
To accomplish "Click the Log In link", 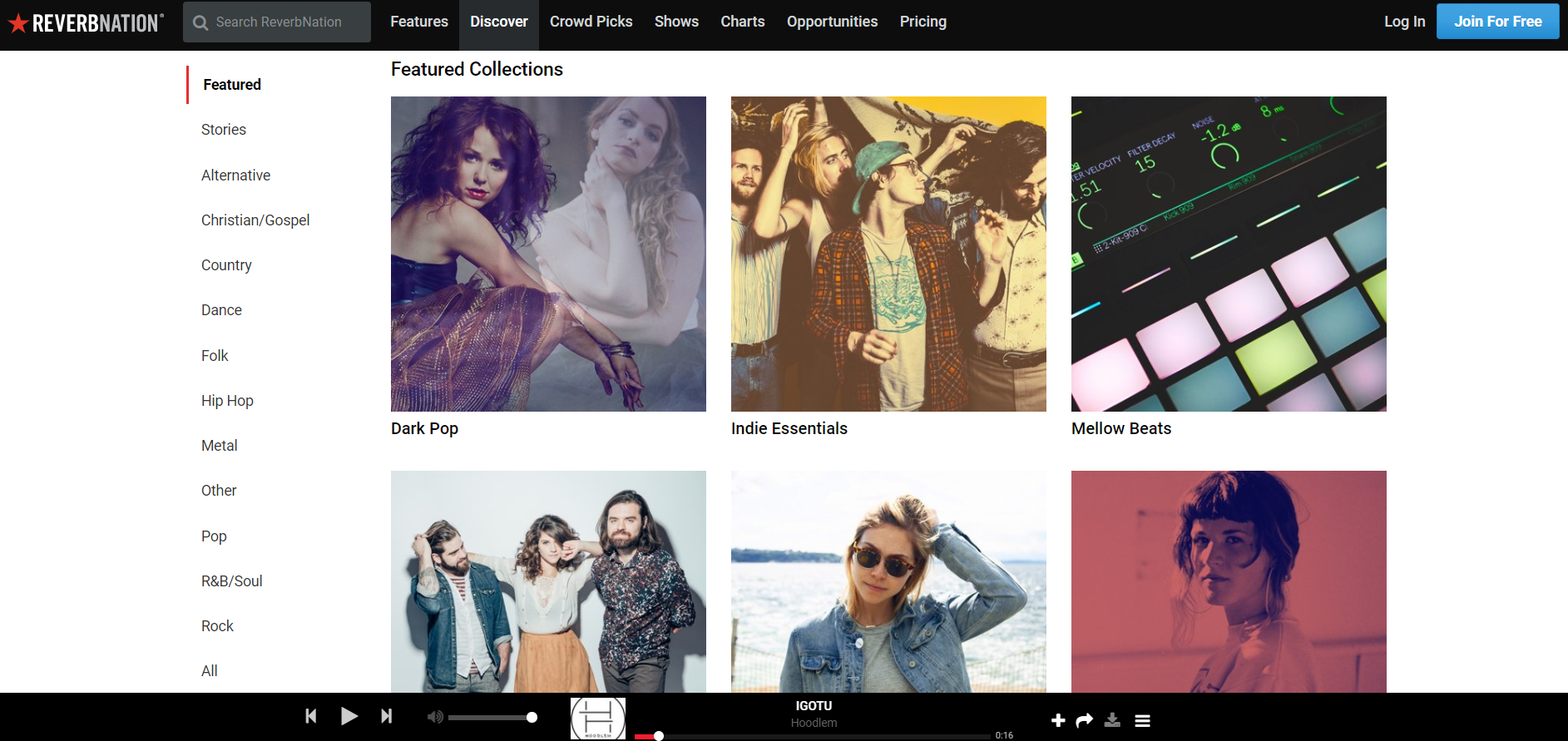I will 1404,22.
